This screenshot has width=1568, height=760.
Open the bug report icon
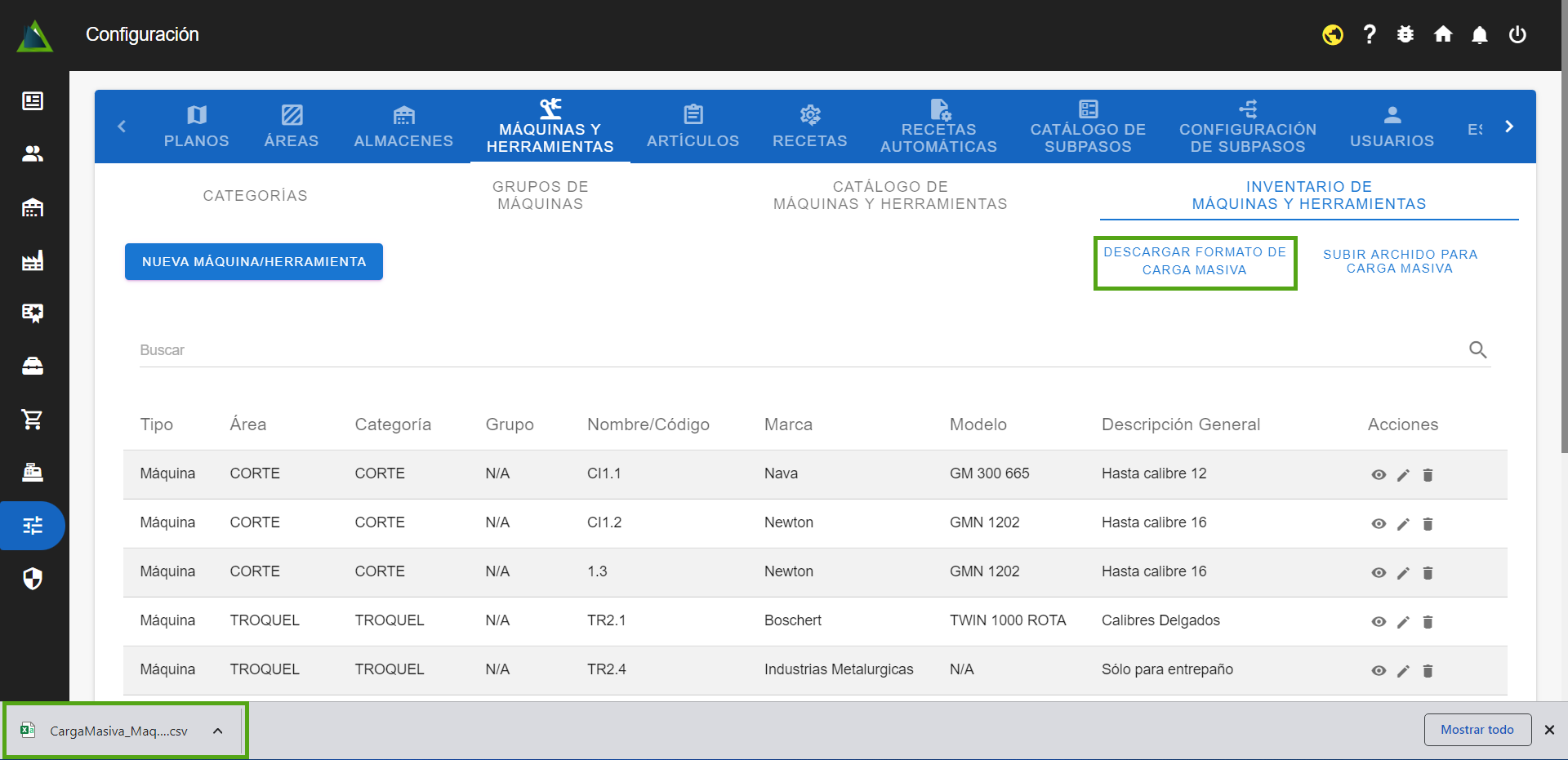pos(1405,34)
